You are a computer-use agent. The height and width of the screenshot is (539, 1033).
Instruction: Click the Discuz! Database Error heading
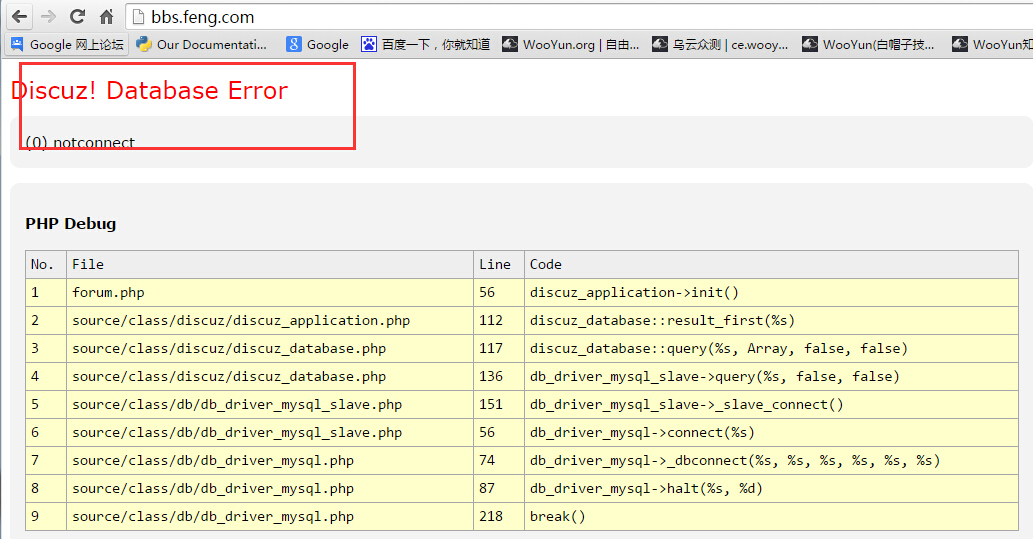(x=150, y=90)
